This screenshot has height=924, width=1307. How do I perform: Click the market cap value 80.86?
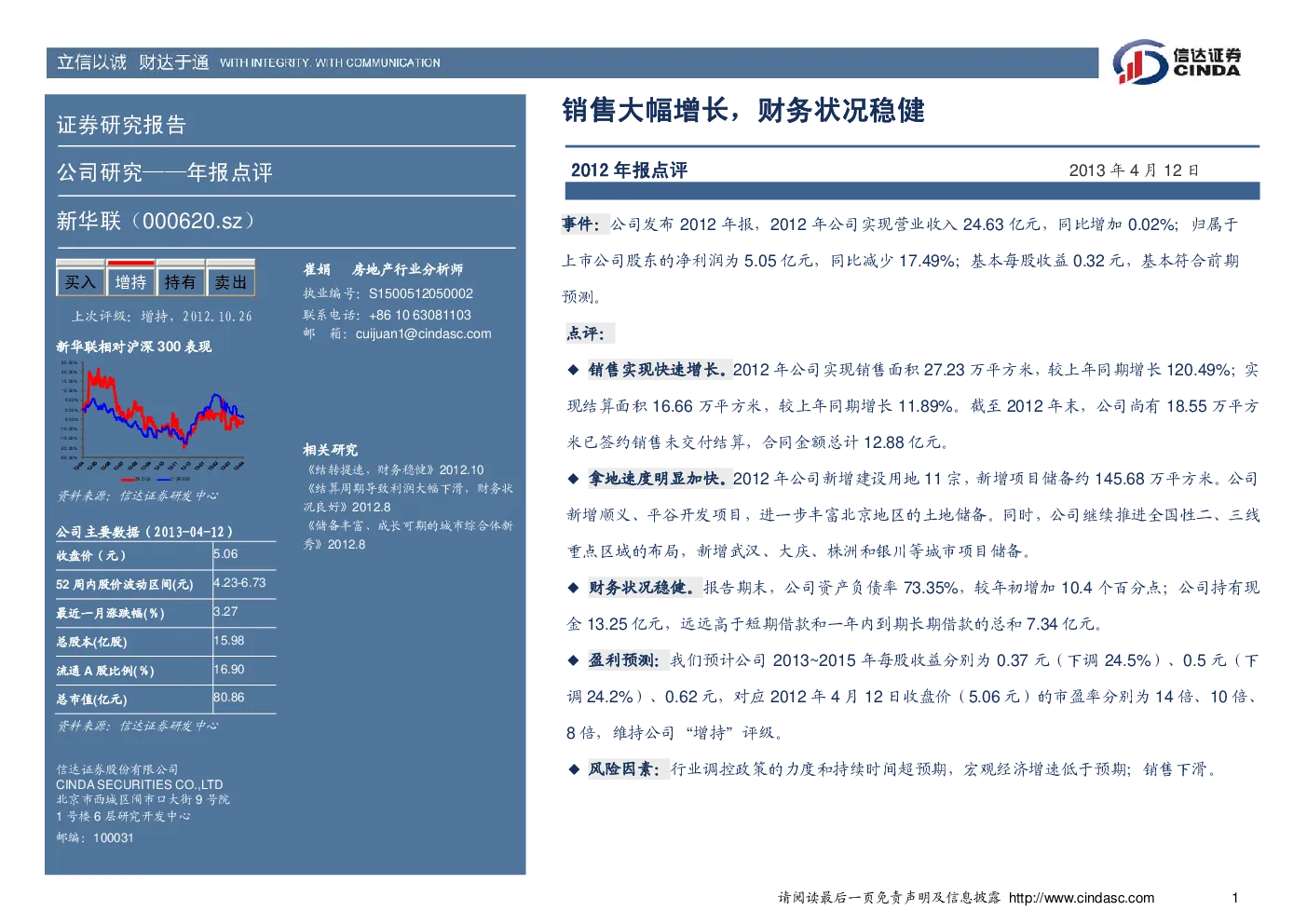229,697
